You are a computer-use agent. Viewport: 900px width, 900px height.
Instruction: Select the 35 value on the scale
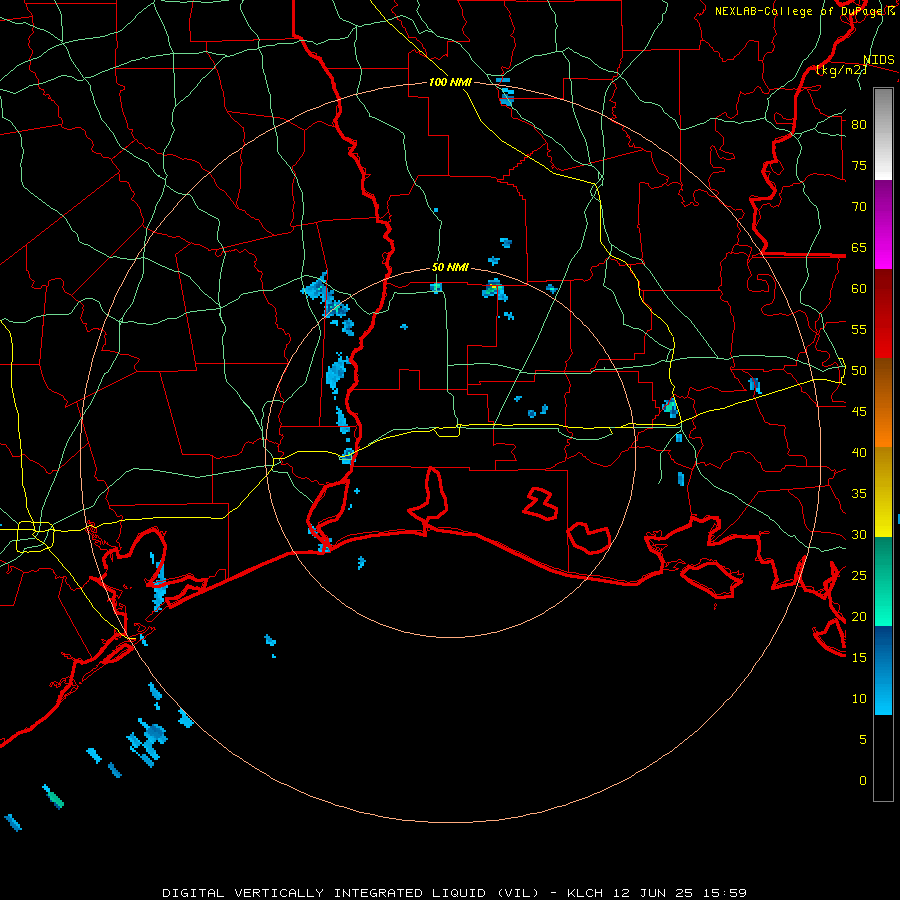tap(859, 494)
